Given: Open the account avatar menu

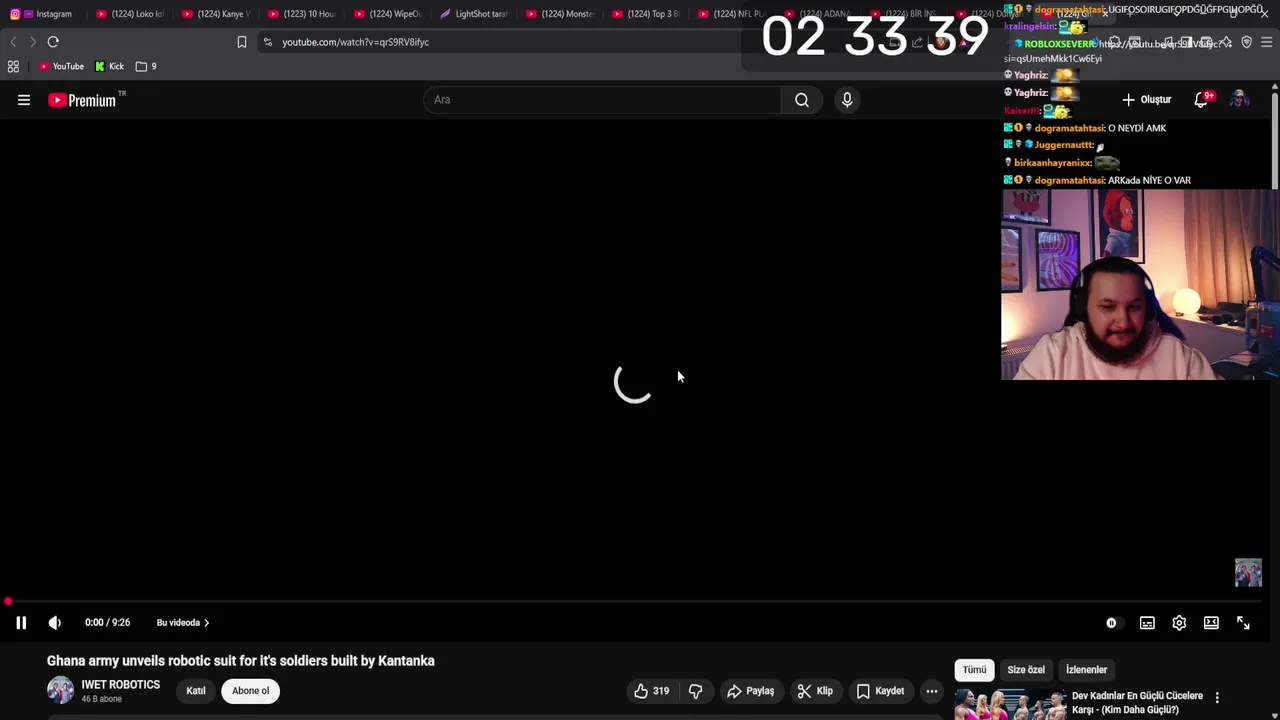Looking at the screenshot, I should click(x=1239, y=100).
